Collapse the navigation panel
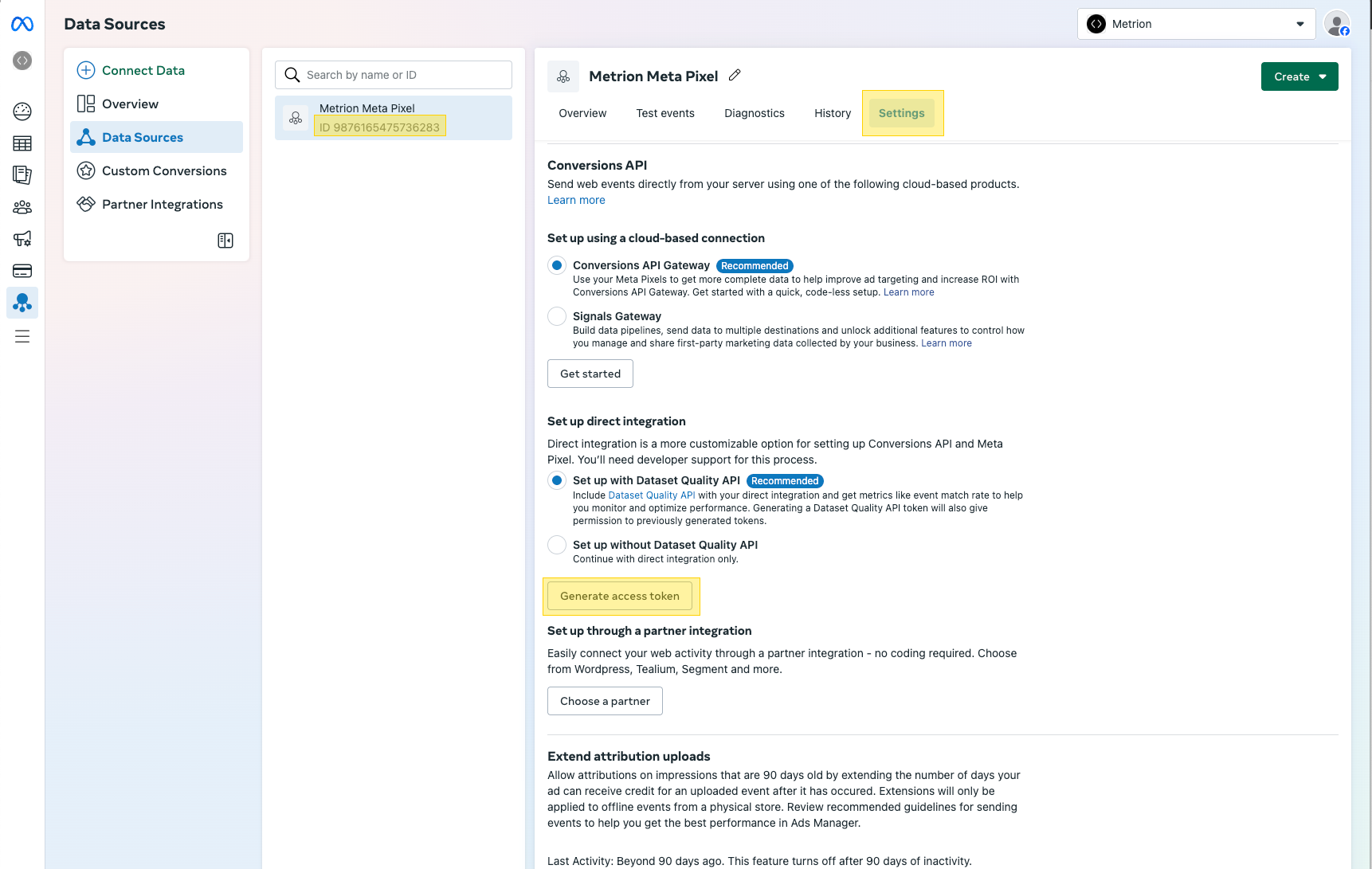Image resolution: width=1372 pixels, height=869 pixels. (x=225, y=241)
